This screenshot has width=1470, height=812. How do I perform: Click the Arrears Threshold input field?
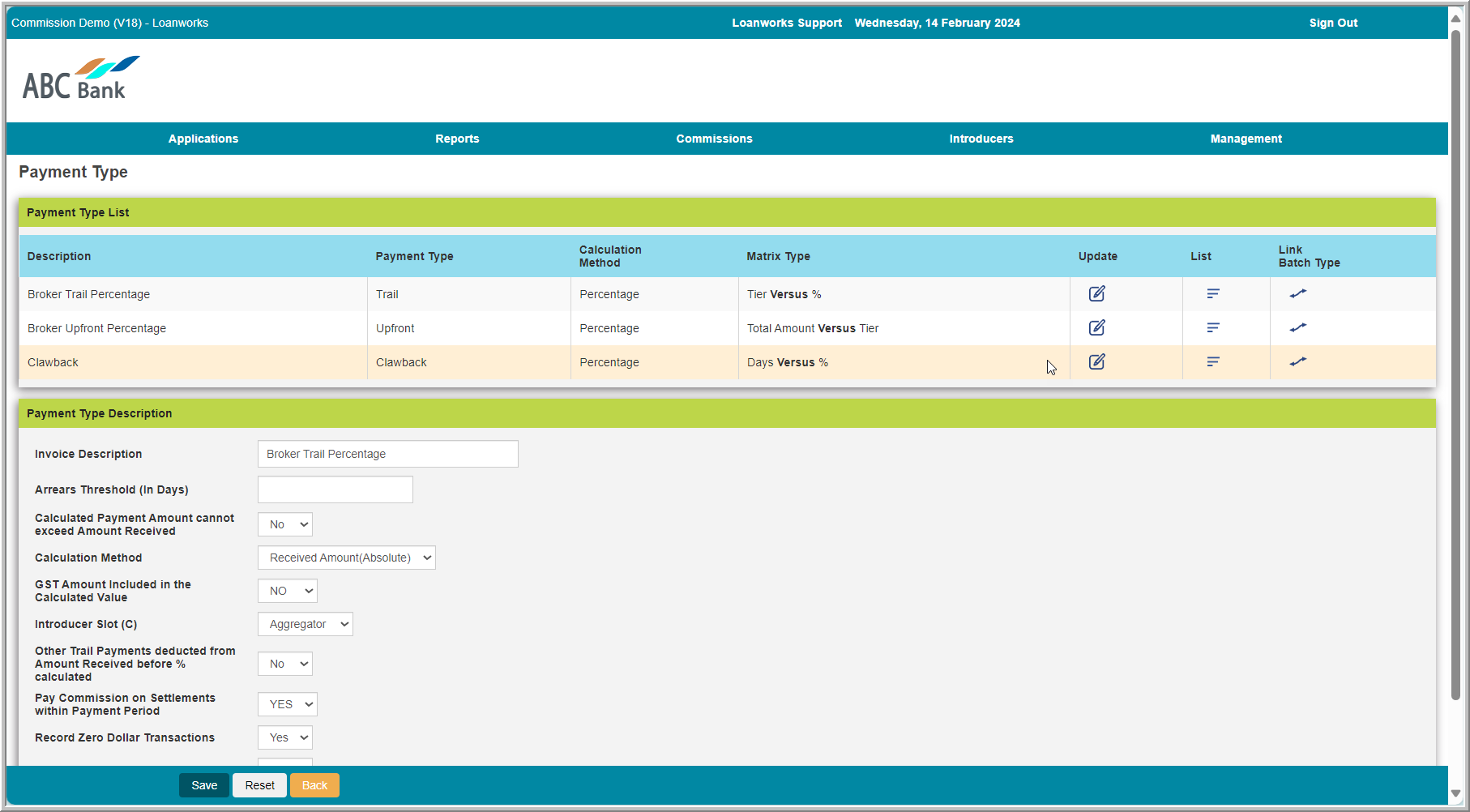pyautogui.click(x=335, y=489)
